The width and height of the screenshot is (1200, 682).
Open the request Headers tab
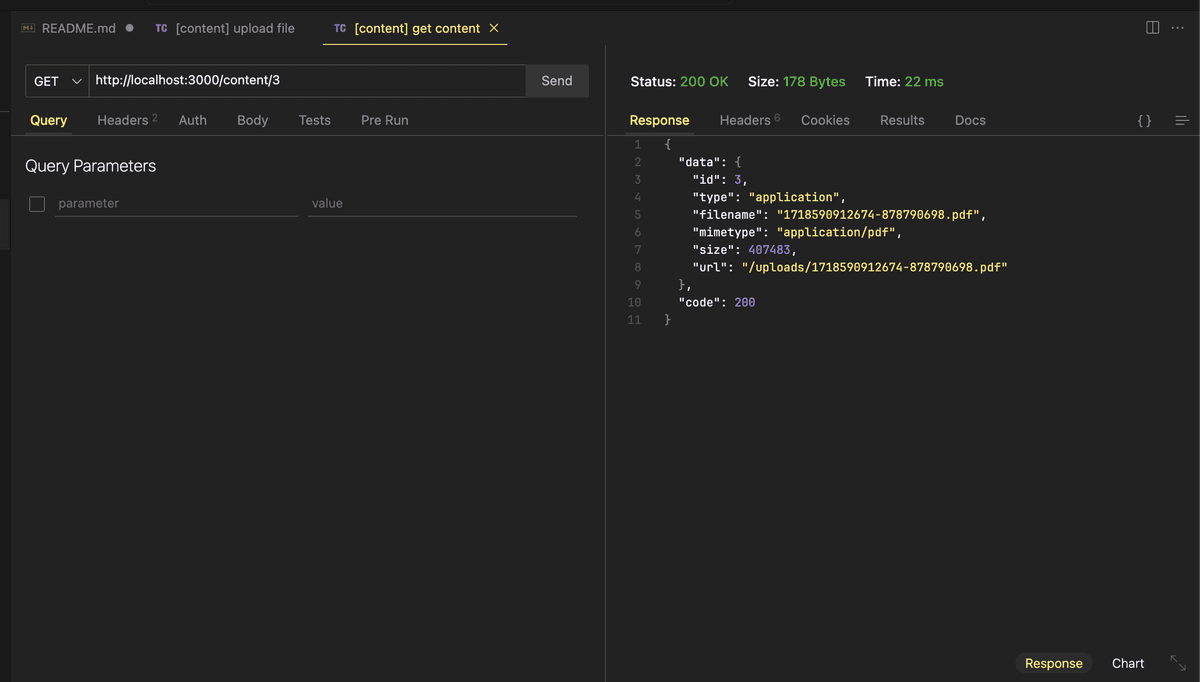click(127, 120)
